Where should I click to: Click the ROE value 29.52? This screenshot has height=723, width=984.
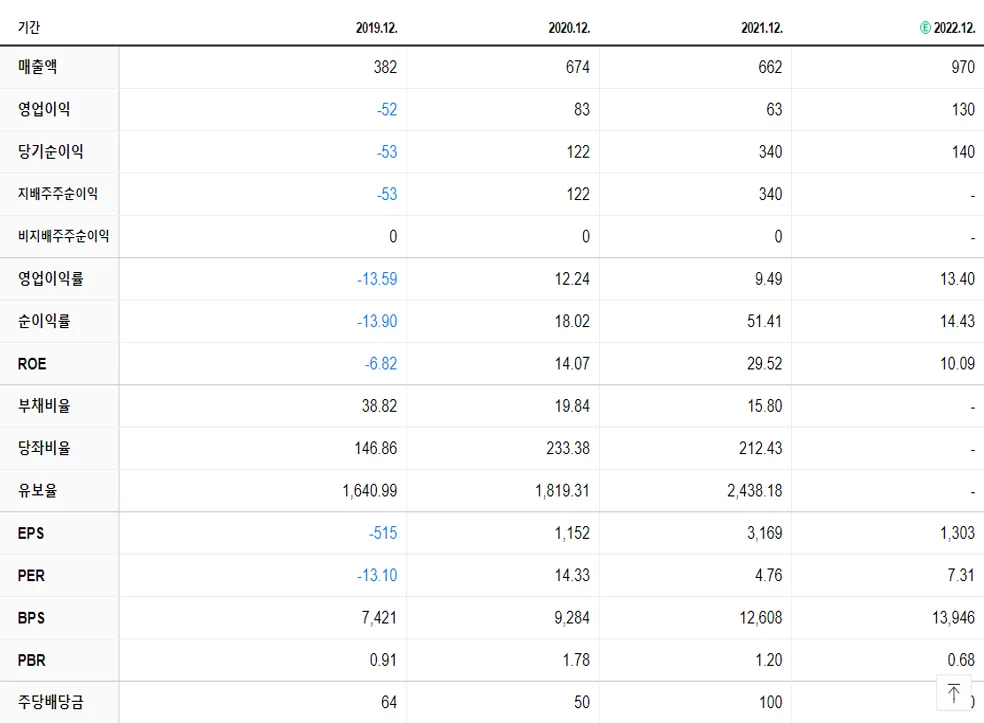[x=764, y=363]
